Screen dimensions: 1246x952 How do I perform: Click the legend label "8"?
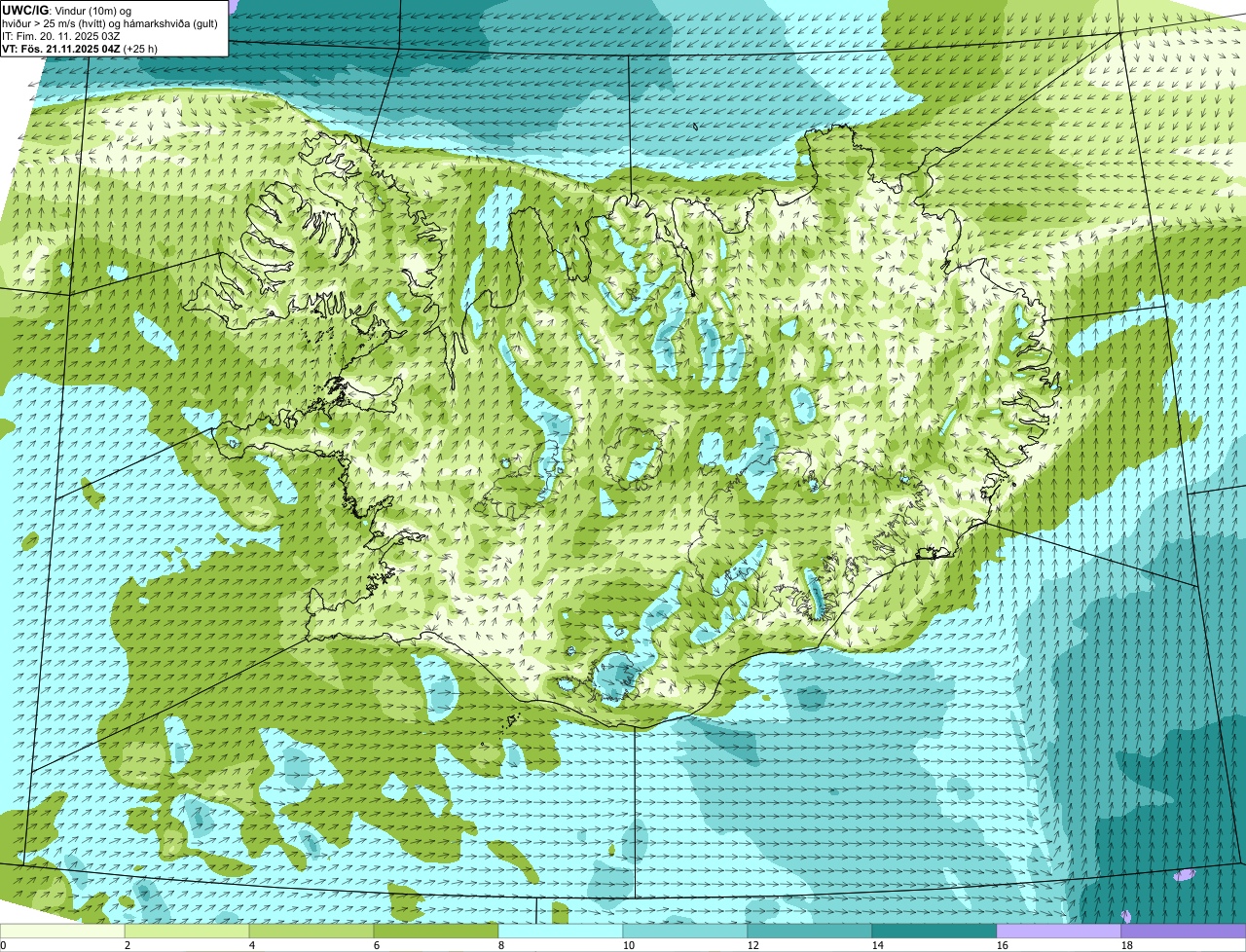coord(501,945)
